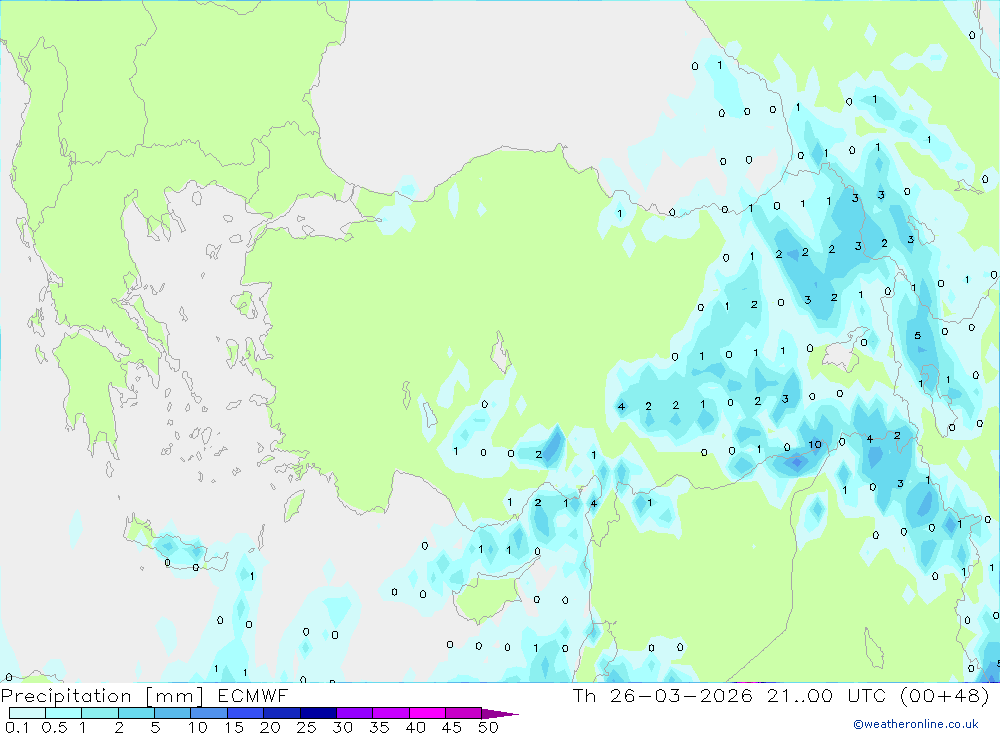Click the '25' legend scale label
This screenshot has width=1000, height=733.
(x=306, y=727)
